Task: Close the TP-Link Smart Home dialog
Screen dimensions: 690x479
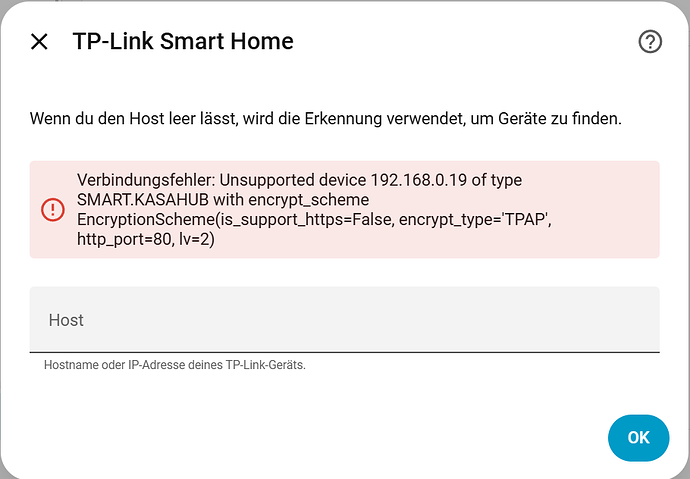Action: [39, 42]
